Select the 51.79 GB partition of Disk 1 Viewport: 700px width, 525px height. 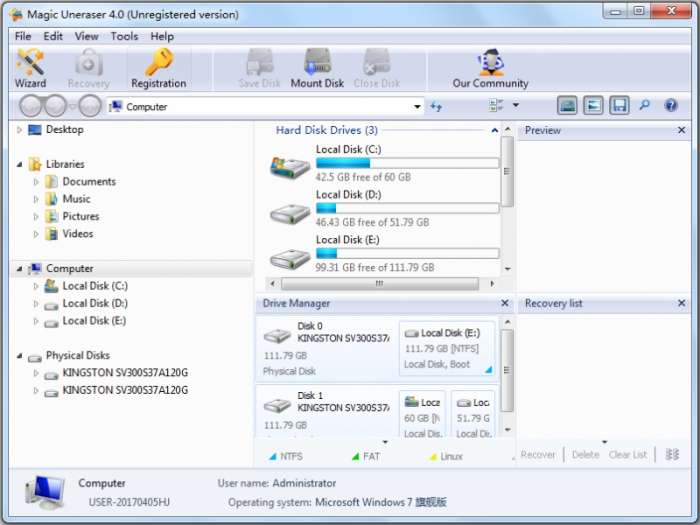pyautogui.click(x=473, y=414)
